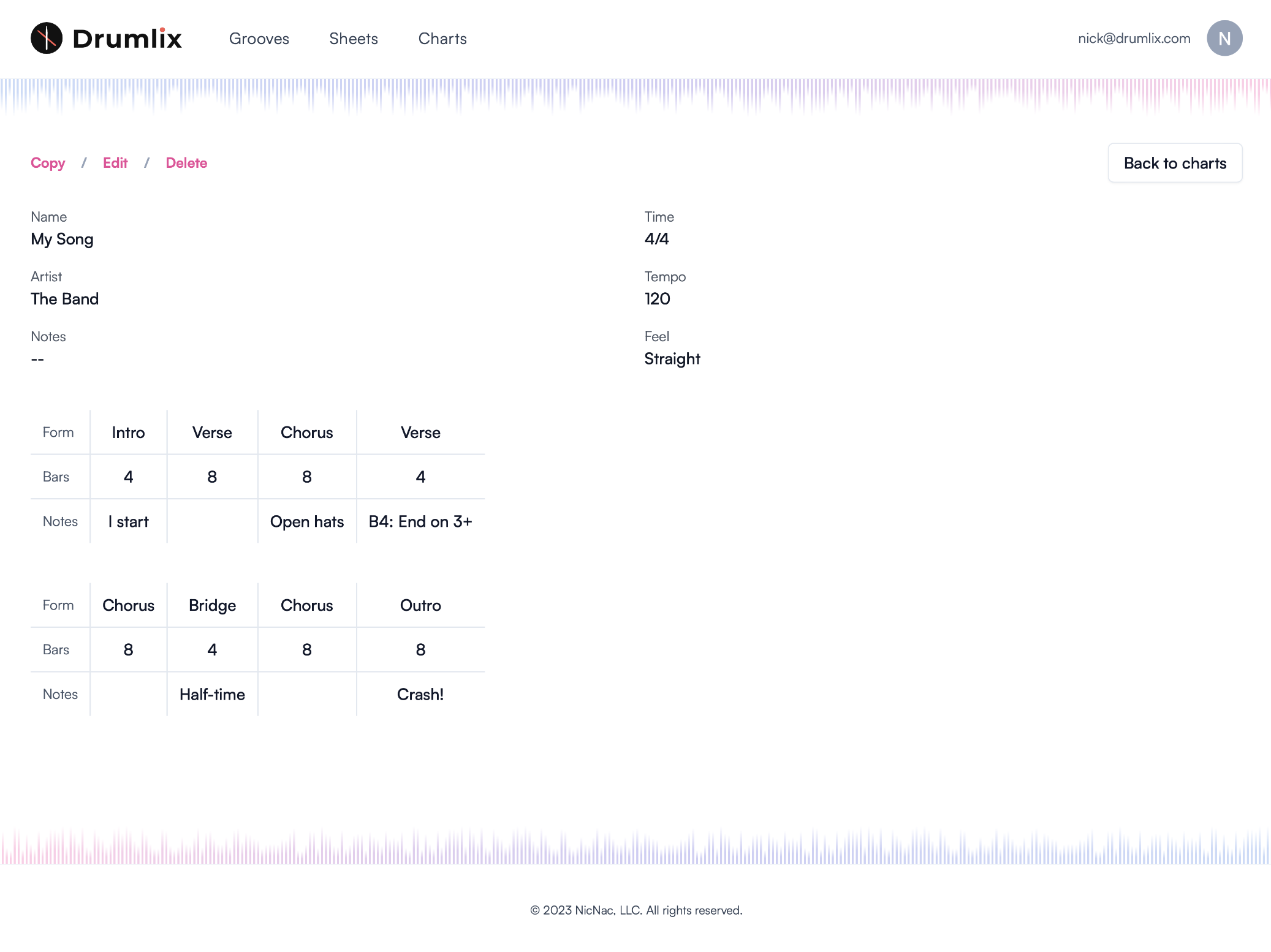Click the Drumlix drumsticks logo icon
This screenshot has width=1271, height=952.
point(47,38)
